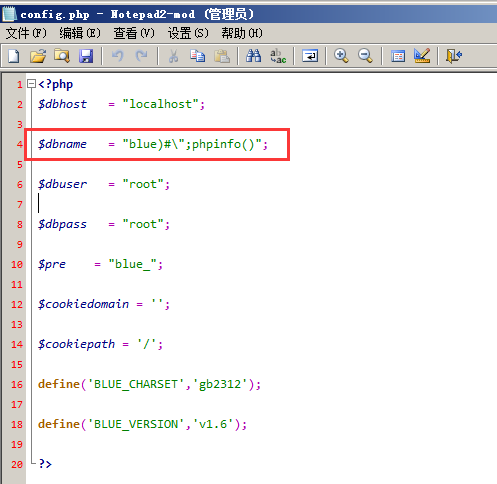This screenshot has width=497, height=484.
Task: Click the Cut scissors icon
Action: point(173,56)
